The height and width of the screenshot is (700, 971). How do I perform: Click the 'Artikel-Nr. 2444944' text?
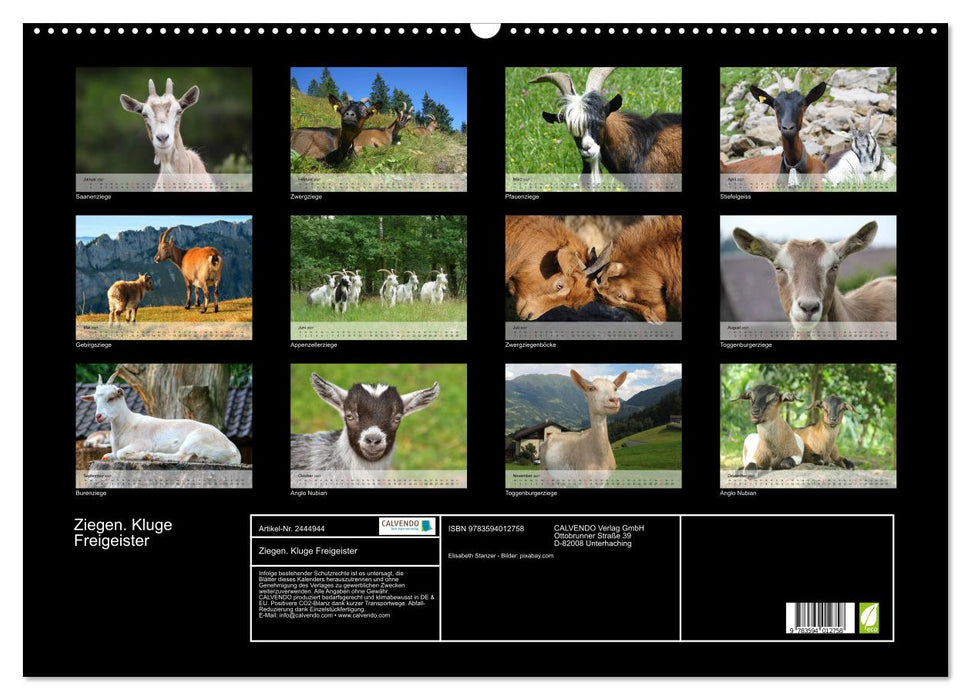click(292, 528)
